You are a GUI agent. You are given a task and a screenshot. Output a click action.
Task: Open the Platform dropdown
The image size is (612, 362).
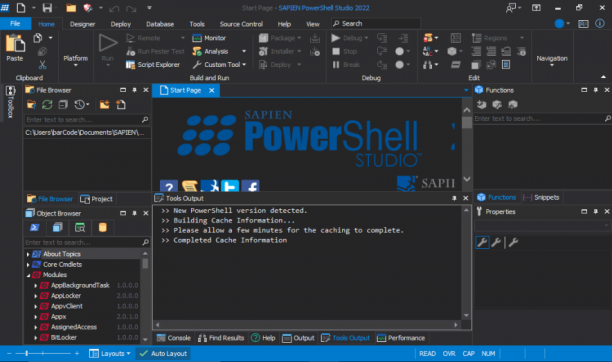tap(76, 60)
